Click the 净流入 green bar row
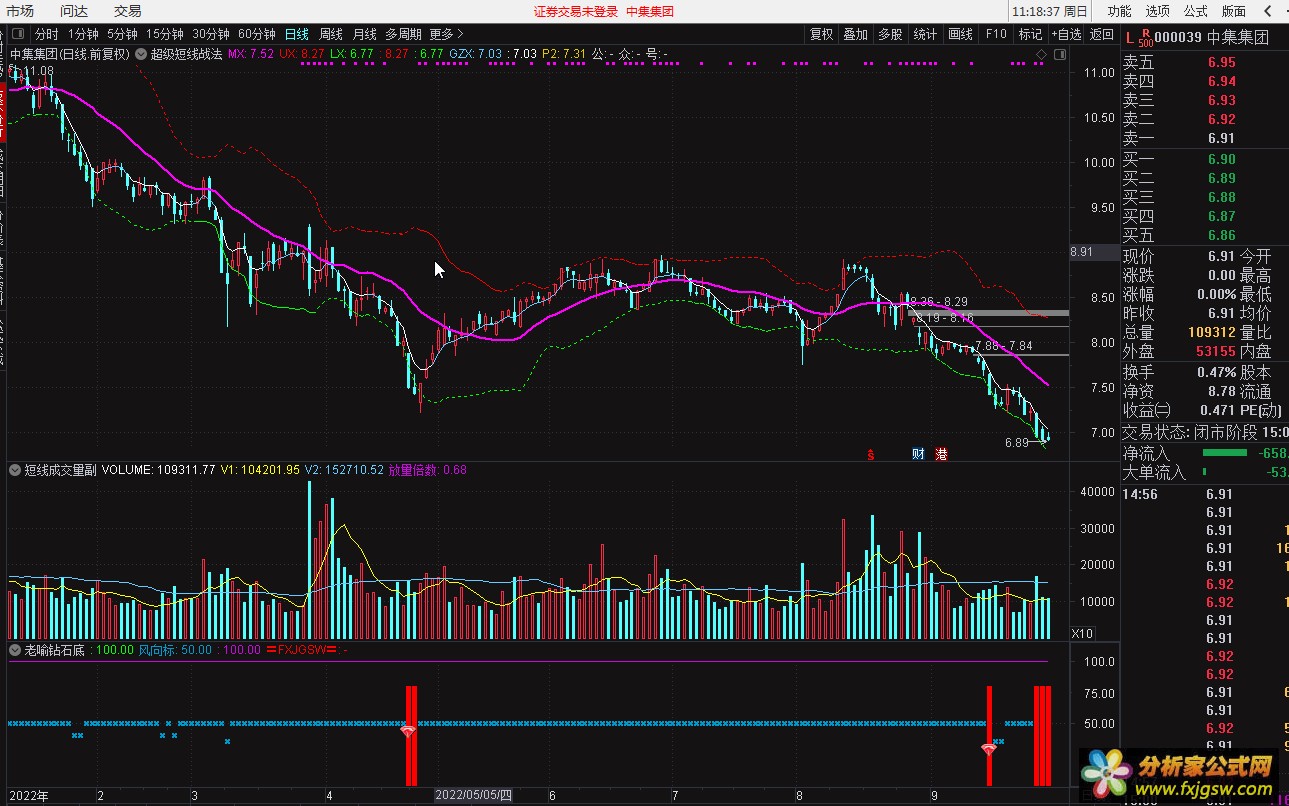1289x806 pixels. (x=1204, y=453)
